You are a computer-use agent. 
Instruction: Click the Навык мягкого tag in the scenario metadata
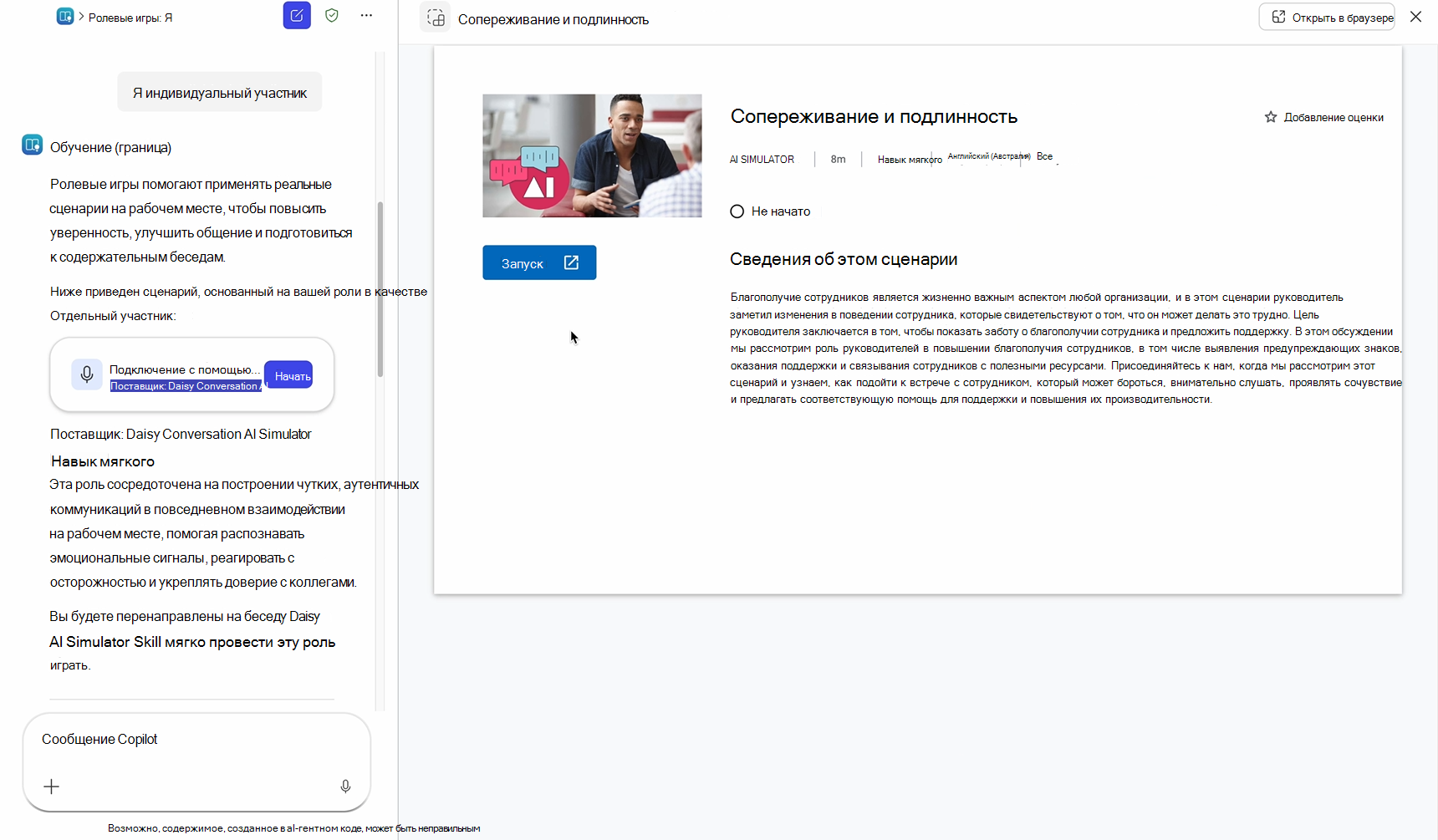(x=910, y=160)
